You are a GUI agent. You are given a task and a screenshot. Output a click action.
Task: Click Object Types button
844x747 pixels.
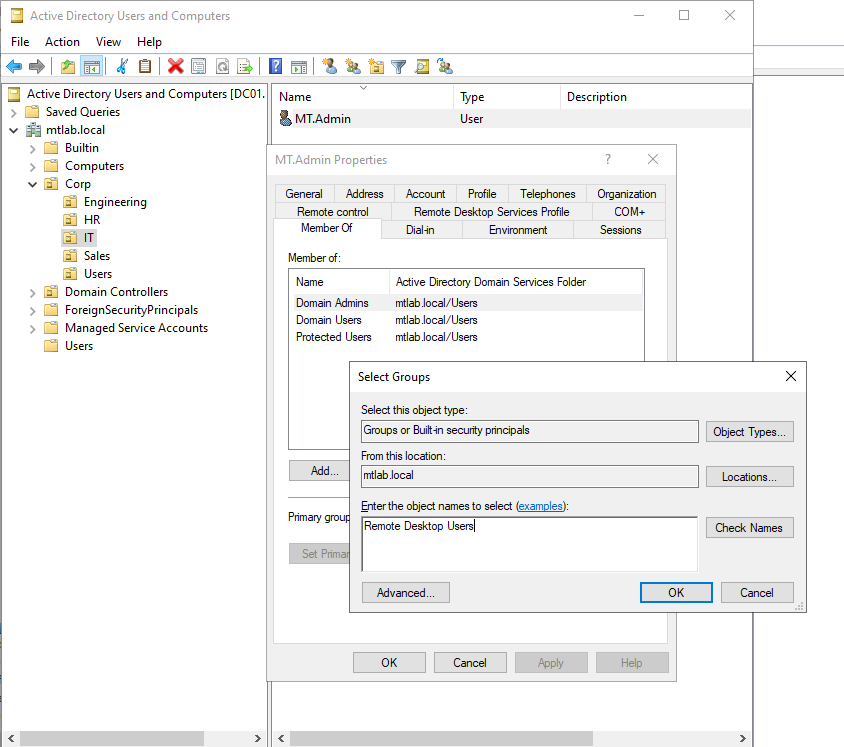(x=749, y=432)
